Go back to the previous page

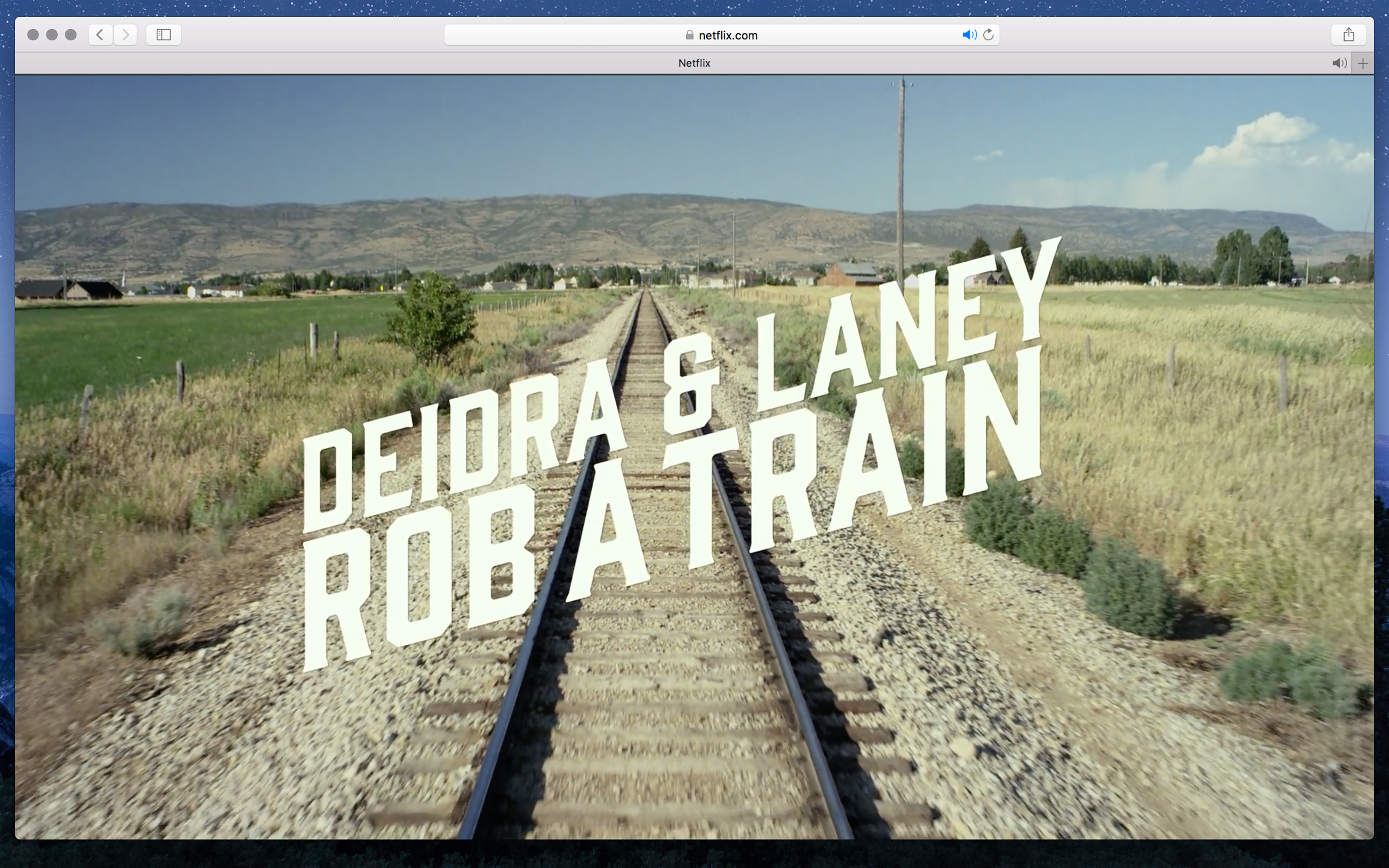click(x=100, y=34)
